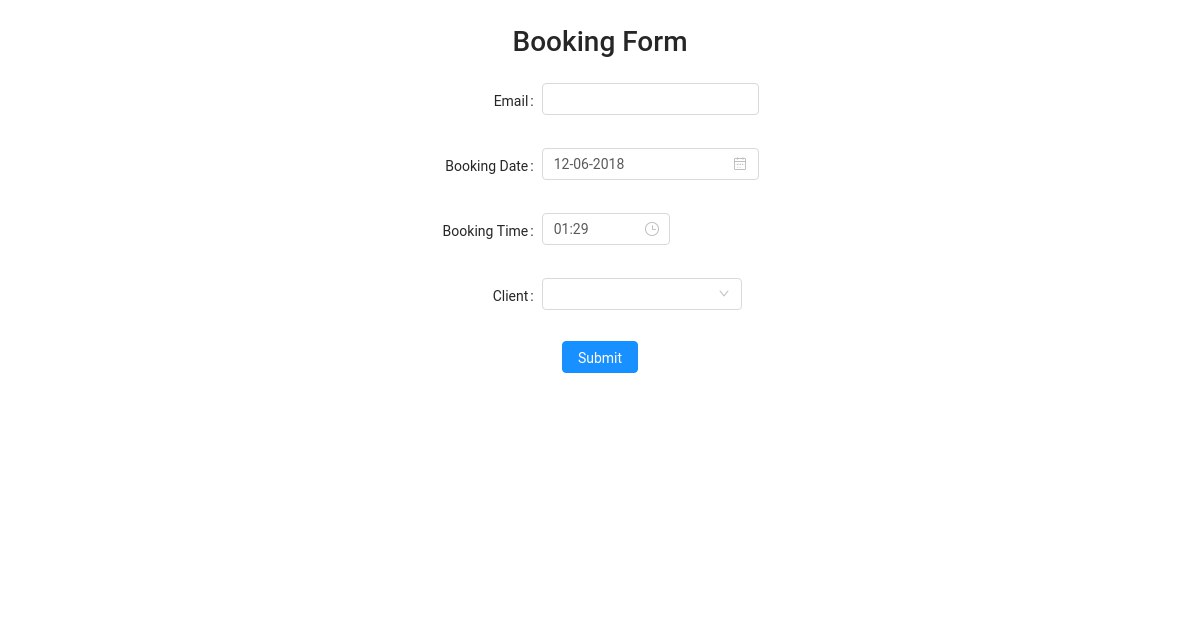Click the Booking Time label

click(x=485, y=231)
